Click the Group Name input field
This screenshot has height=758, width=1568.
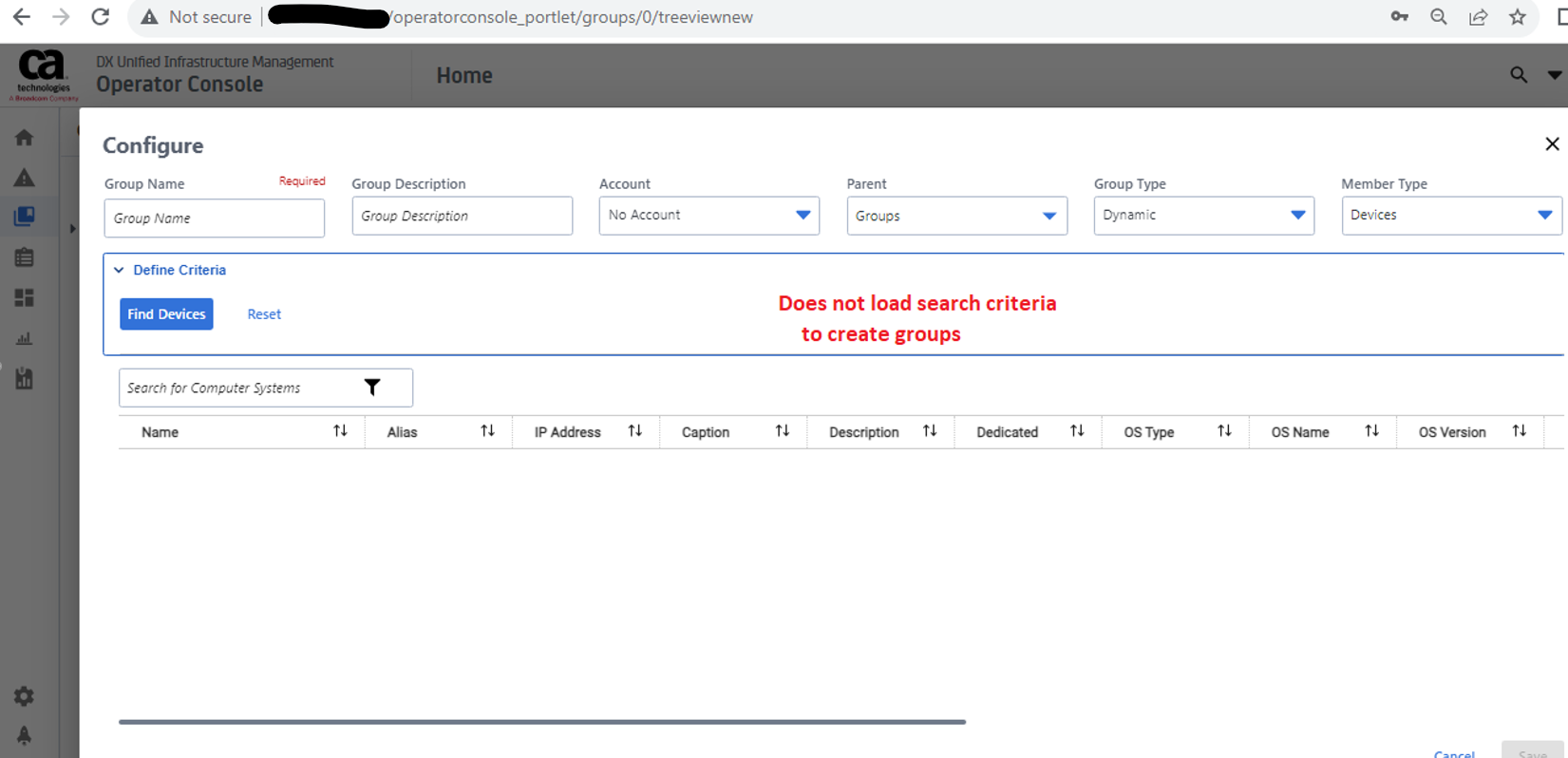pos(215,218)
